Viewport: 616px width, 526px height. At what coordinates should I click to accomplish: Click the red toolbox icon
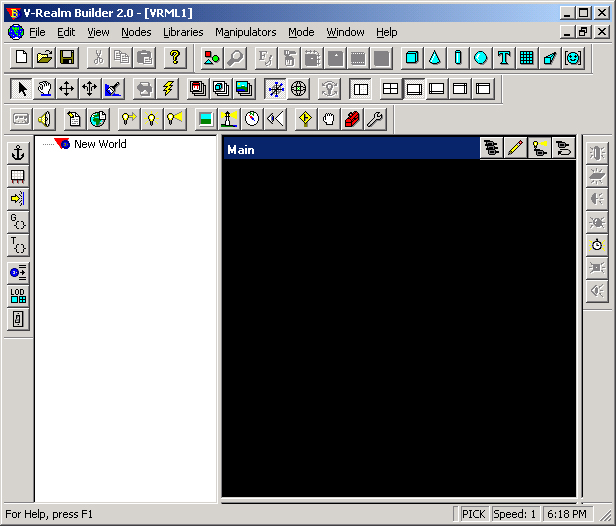tap(352, 119)
